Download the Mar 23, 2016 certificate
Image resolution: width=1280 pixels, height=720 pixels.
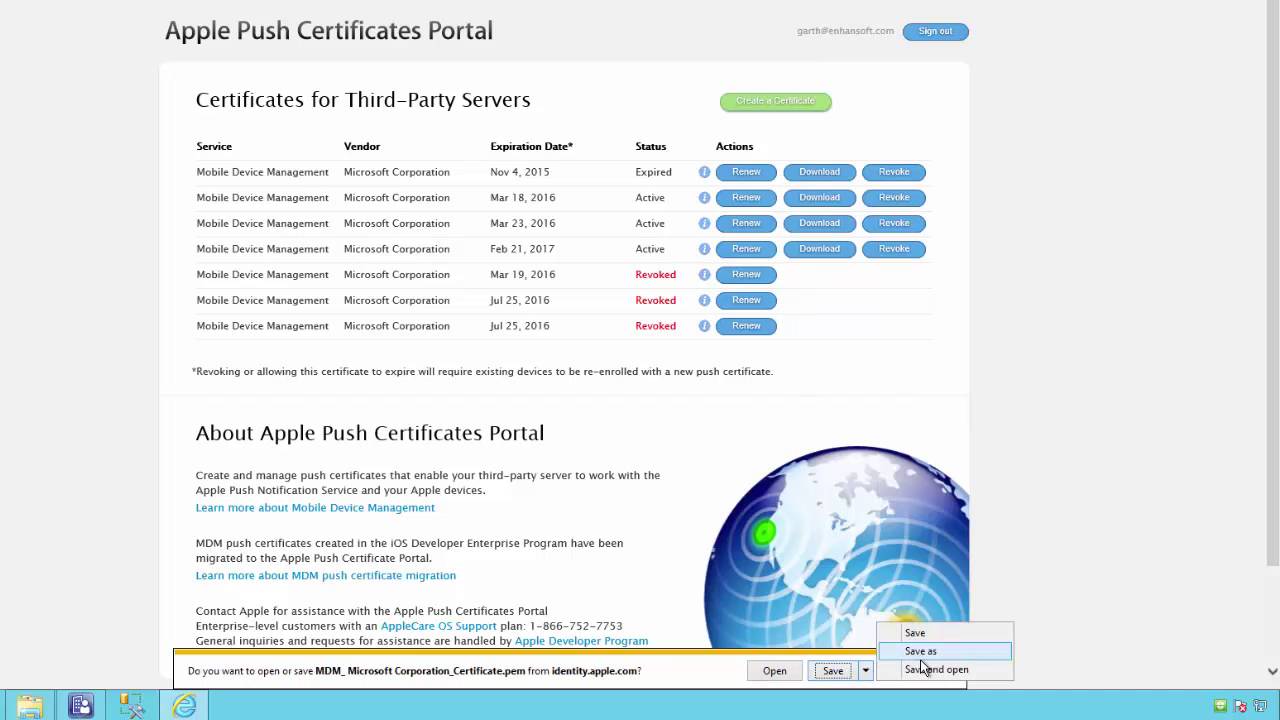tap(819, 223)
